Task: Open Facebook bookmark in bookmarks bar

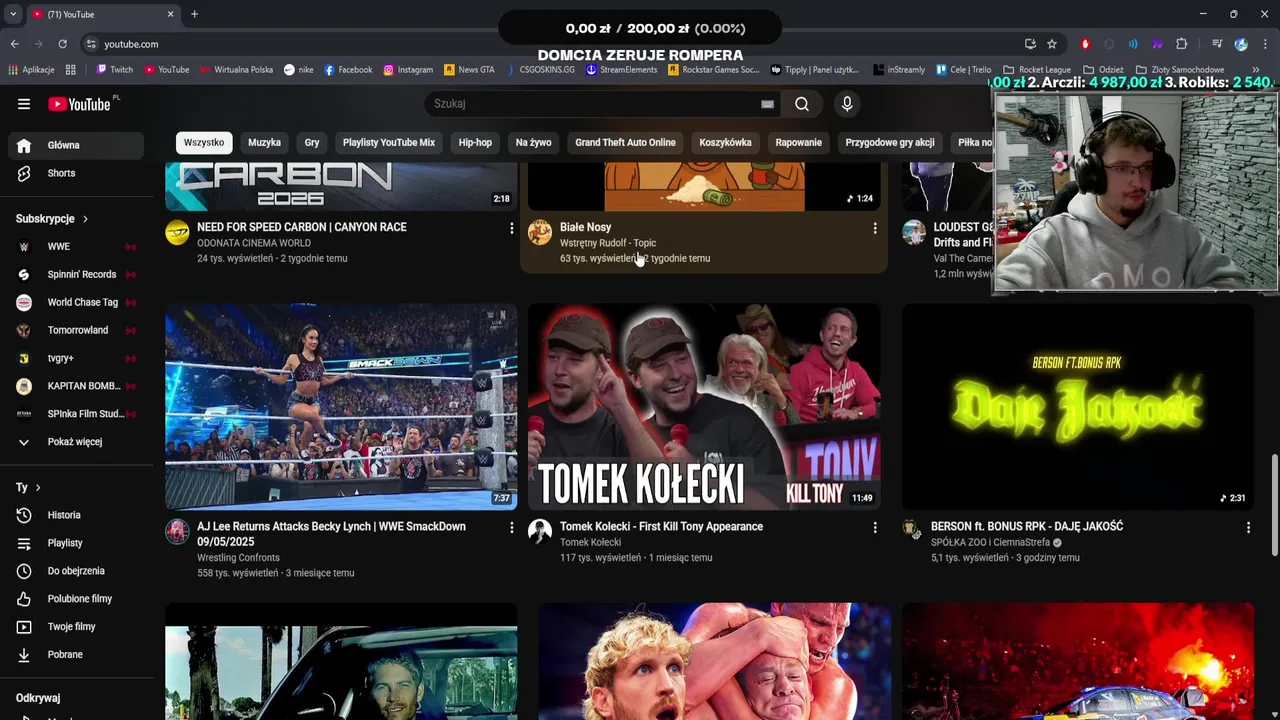Action: [x=348, y=70]
